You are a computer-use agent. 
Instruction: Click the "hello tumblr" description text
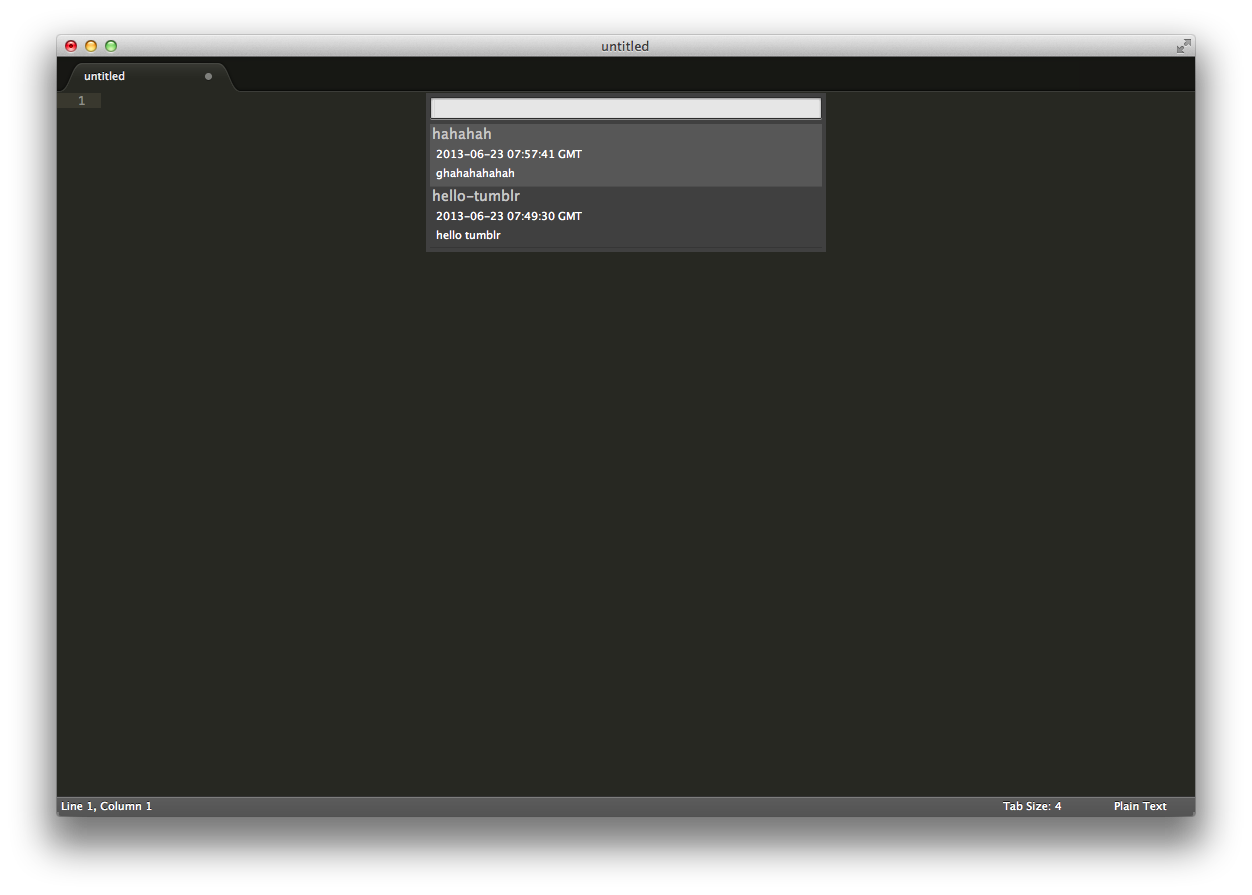(468, 235)
